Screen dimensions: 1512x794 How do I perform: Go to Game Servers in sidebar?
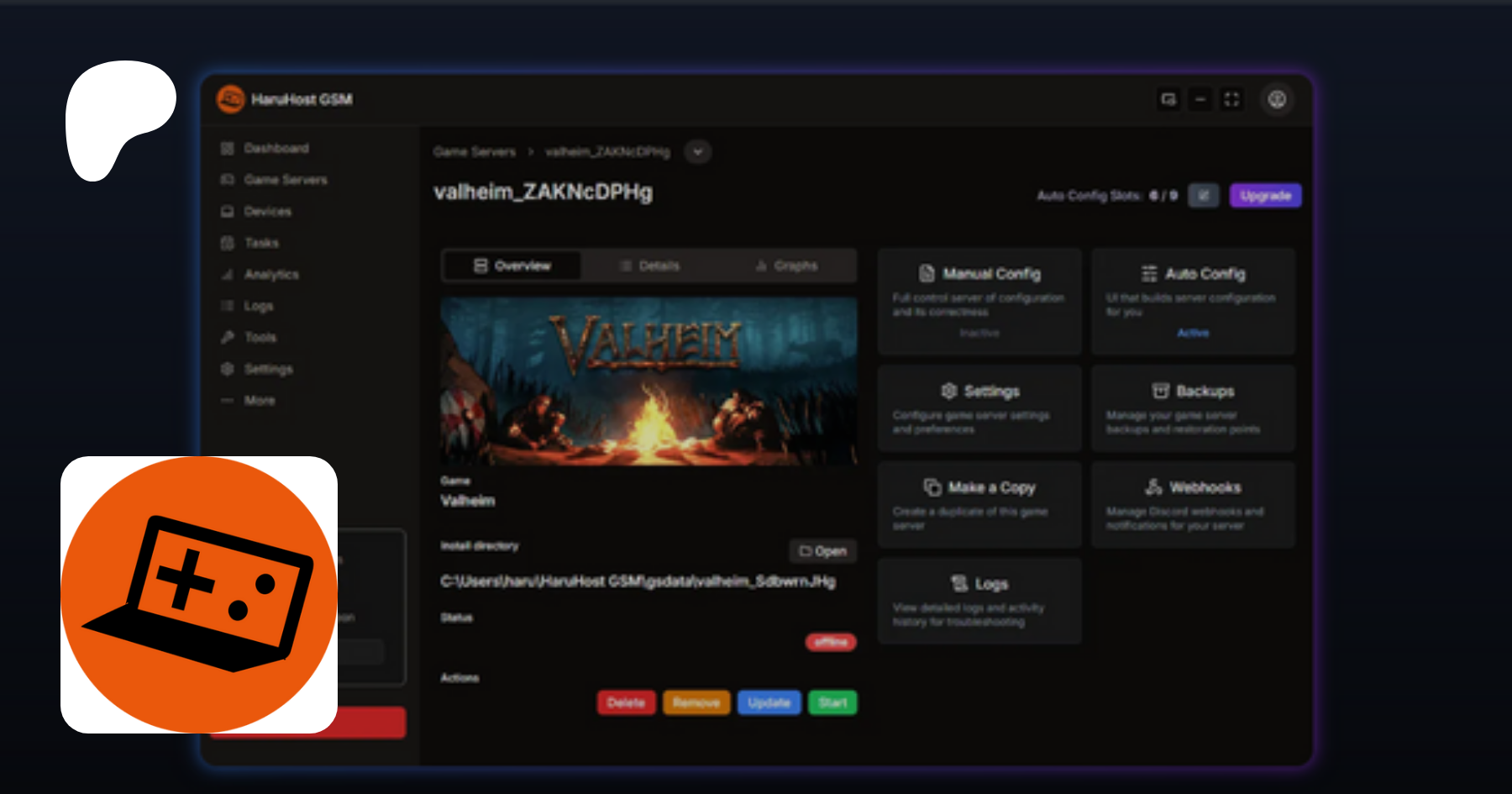285,180
